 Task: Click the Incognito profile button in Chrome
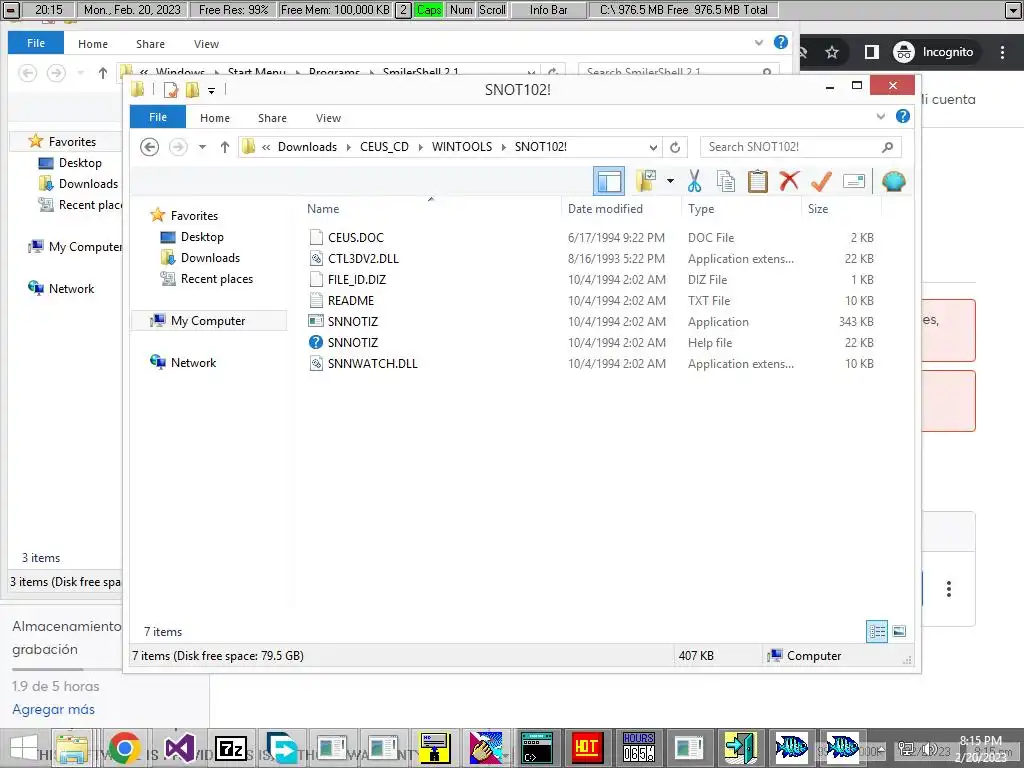pos(935,52)
